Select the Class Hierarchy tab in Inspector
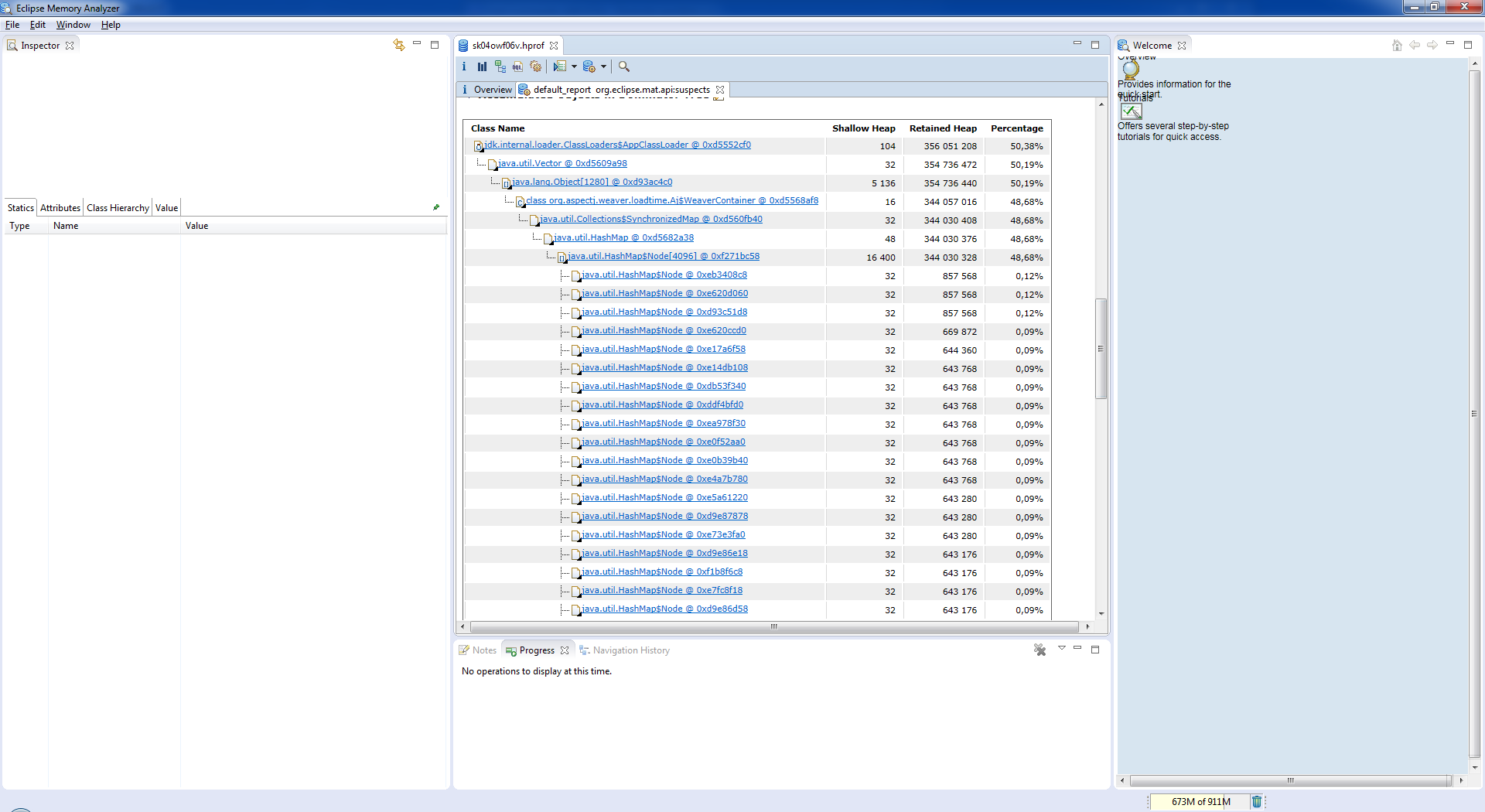Viewport: 1485px width, 812px height. pos(118,208)
